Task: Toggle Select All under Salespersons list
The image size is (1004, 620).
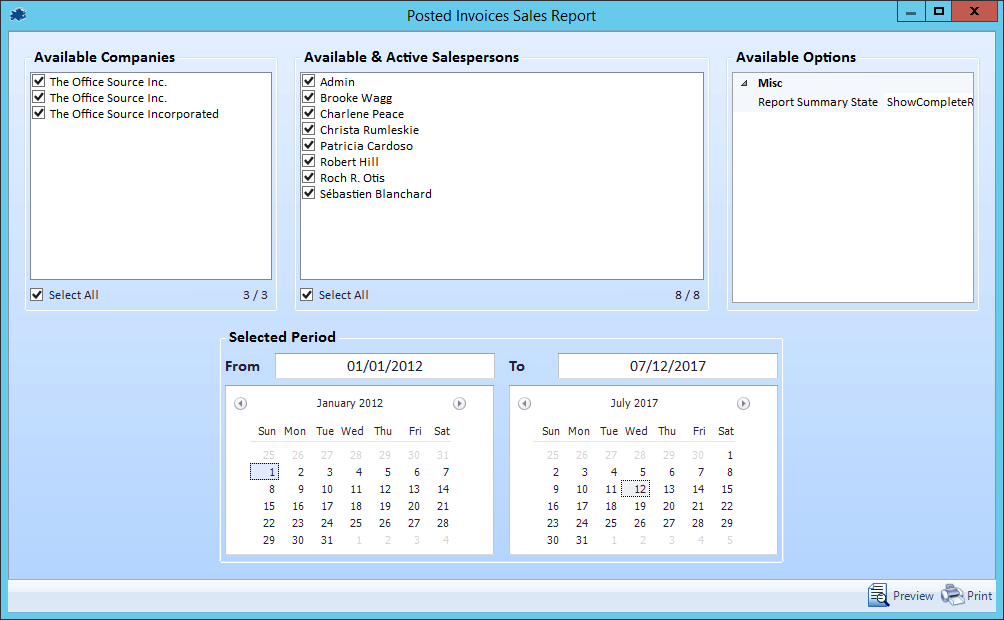Action: coord(308,295)
